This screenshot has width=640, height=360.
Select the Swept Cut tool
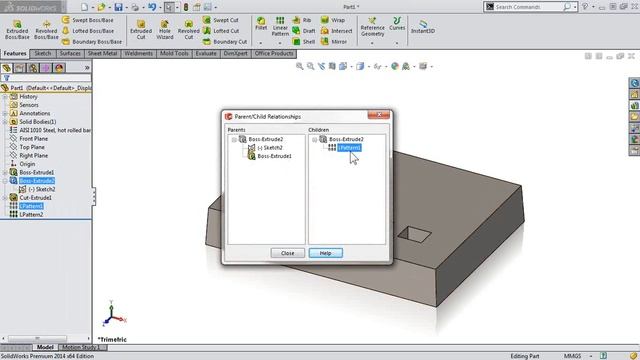(x=221, y=20)
